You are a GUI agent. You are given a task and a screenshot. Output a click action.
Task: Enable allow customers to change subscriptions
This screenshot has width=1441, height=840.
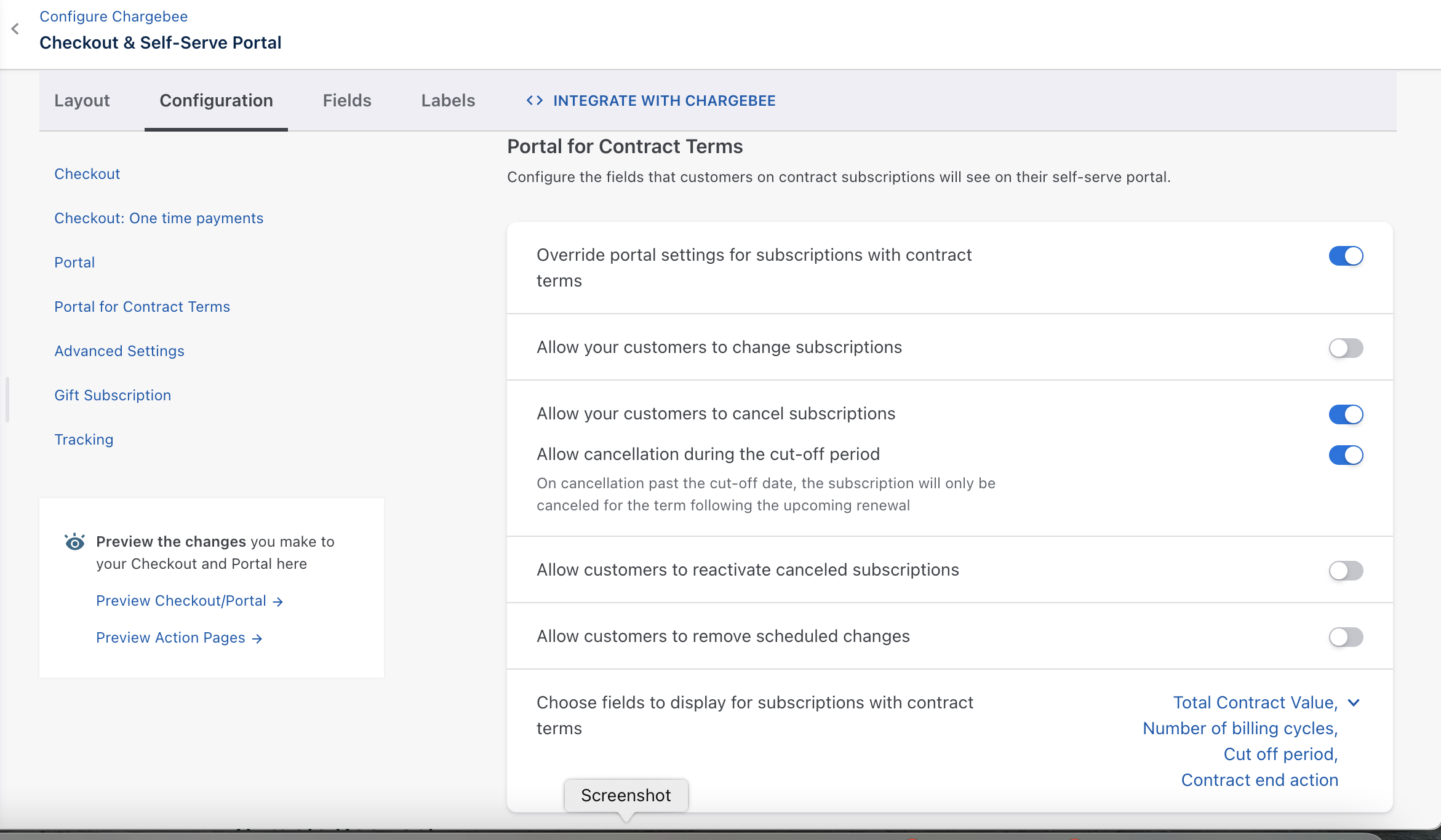[1346, 348]
